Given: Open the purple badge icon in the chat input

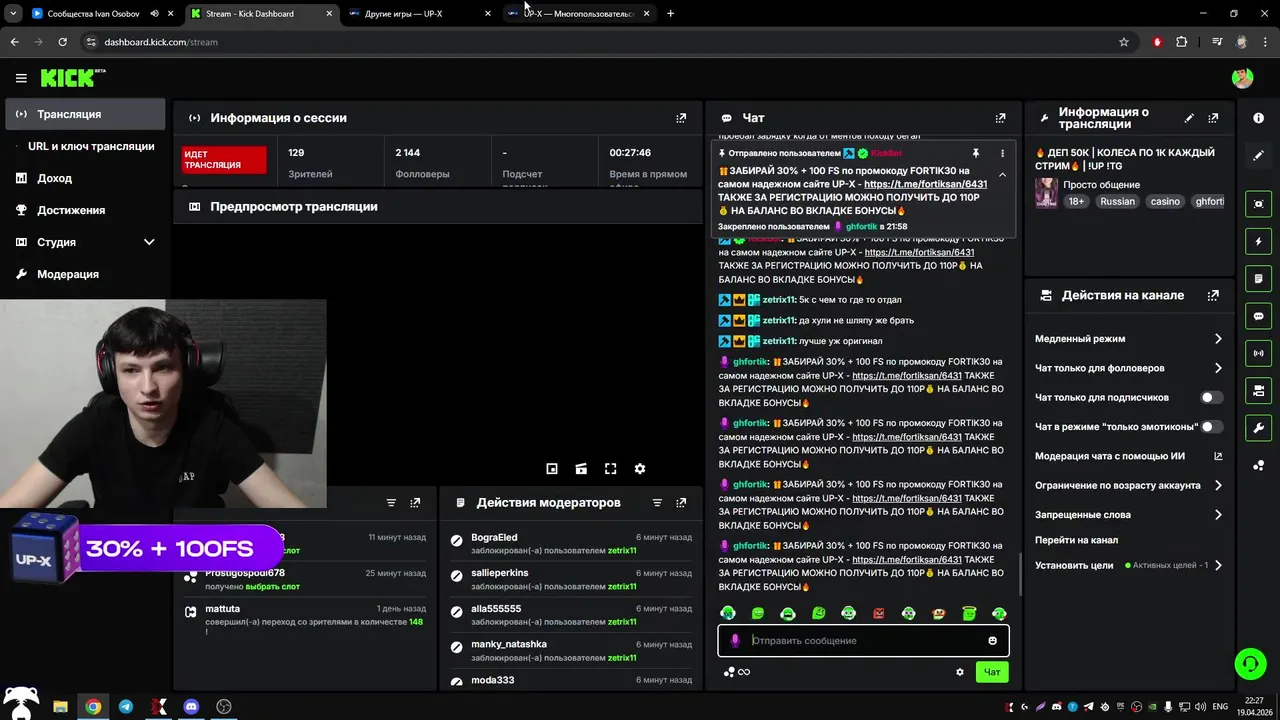Looking at the screenshot, I should [735, 641].
